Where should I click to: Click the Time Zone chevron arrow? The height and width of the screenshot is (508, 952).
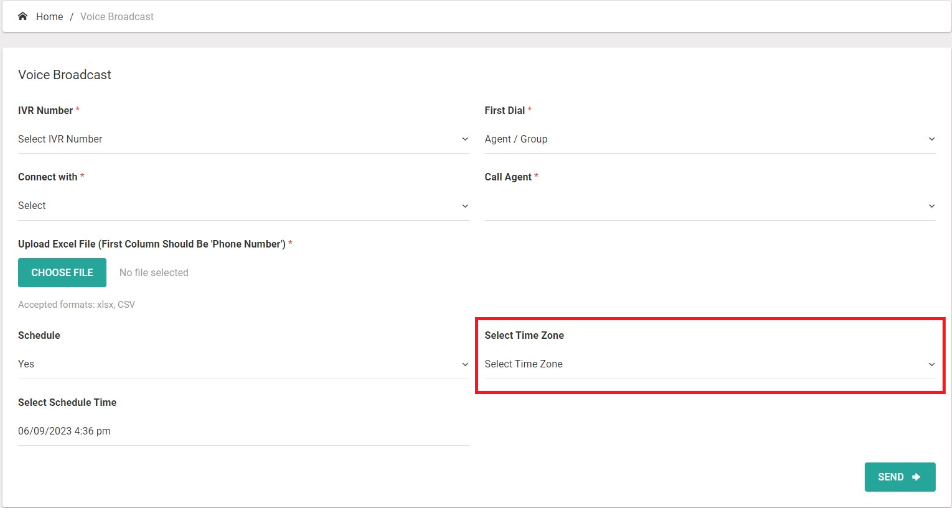point(931,364)
